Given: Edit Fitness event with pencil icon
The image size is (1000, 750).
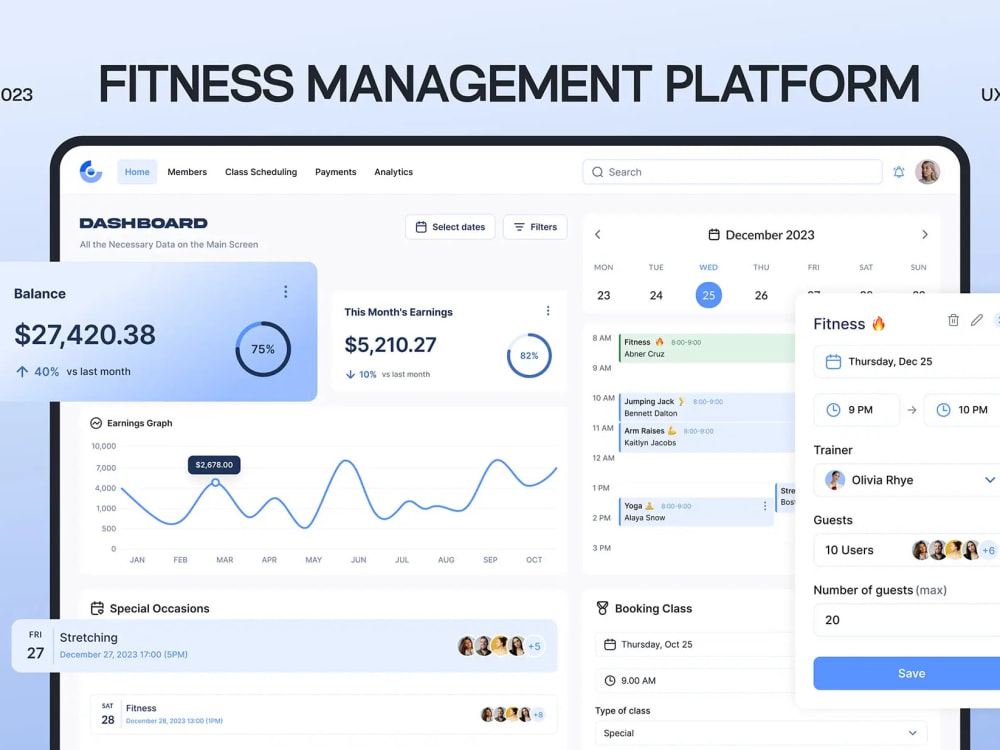Looking at the screenshot, I should coord(976,320).
